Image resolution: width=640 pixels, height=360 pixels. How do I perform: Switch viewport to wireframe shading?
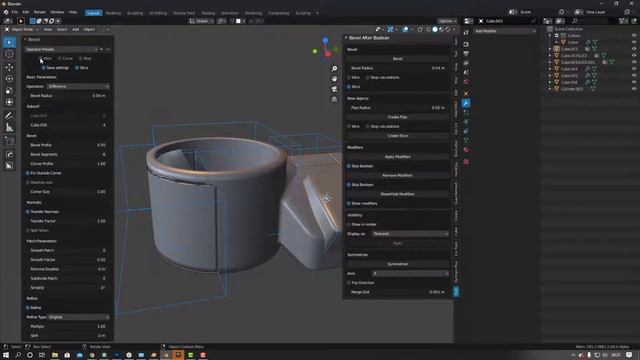click(428, 29)
